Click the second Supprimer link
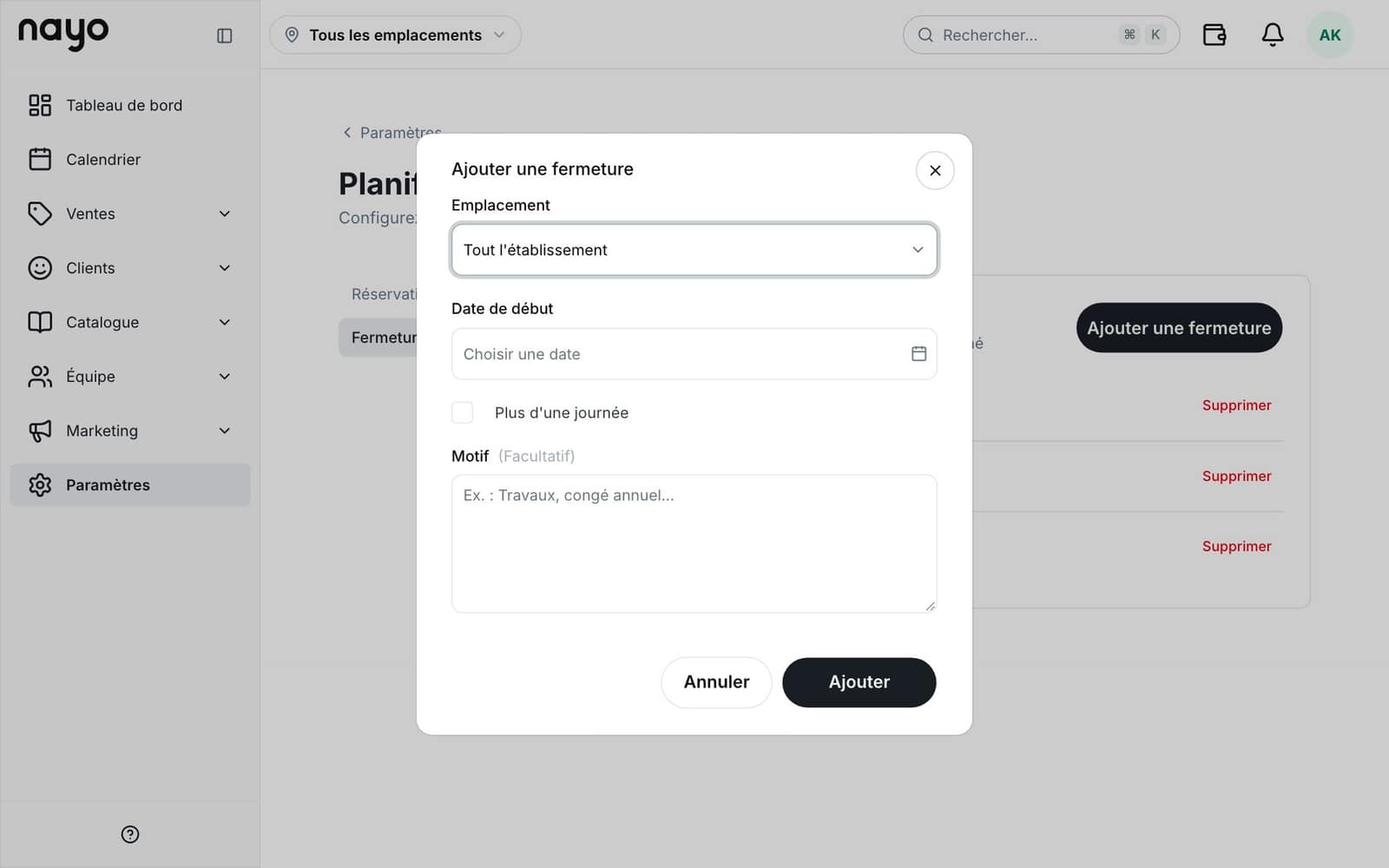This screenshot has width=1389, height=868. click(1236, 476)
